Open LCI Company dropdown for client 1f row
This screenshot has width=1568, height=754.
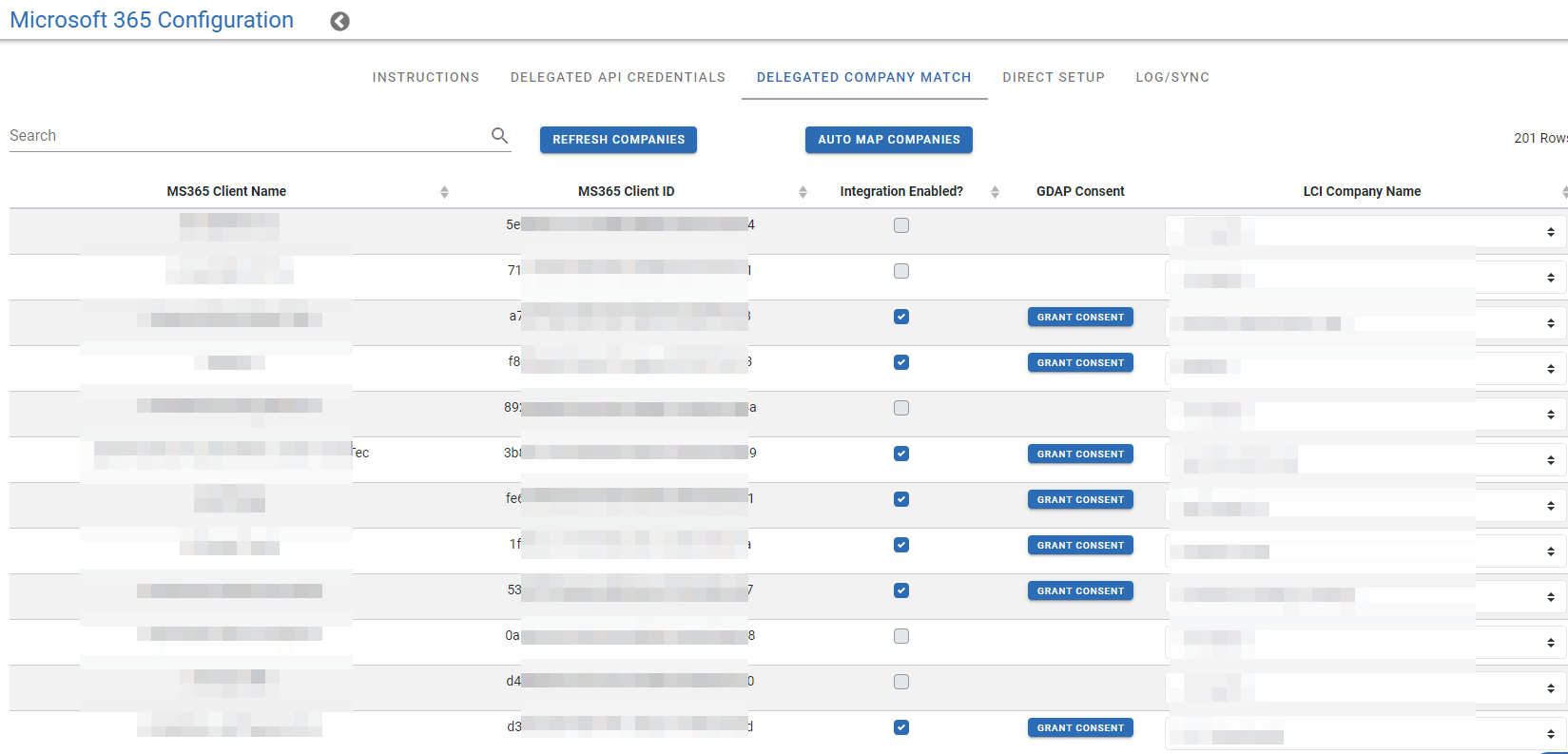pos(1365,551)
